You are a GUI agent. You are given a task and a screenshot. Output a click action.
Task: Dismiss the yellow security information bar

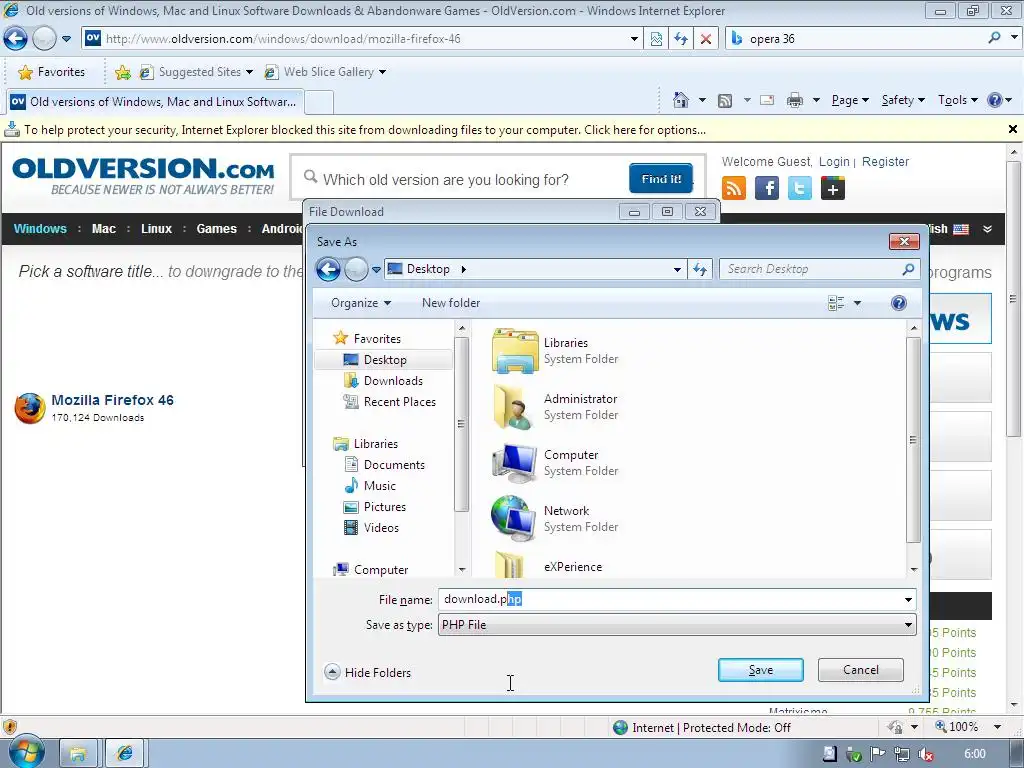(x=1012, y=129)
